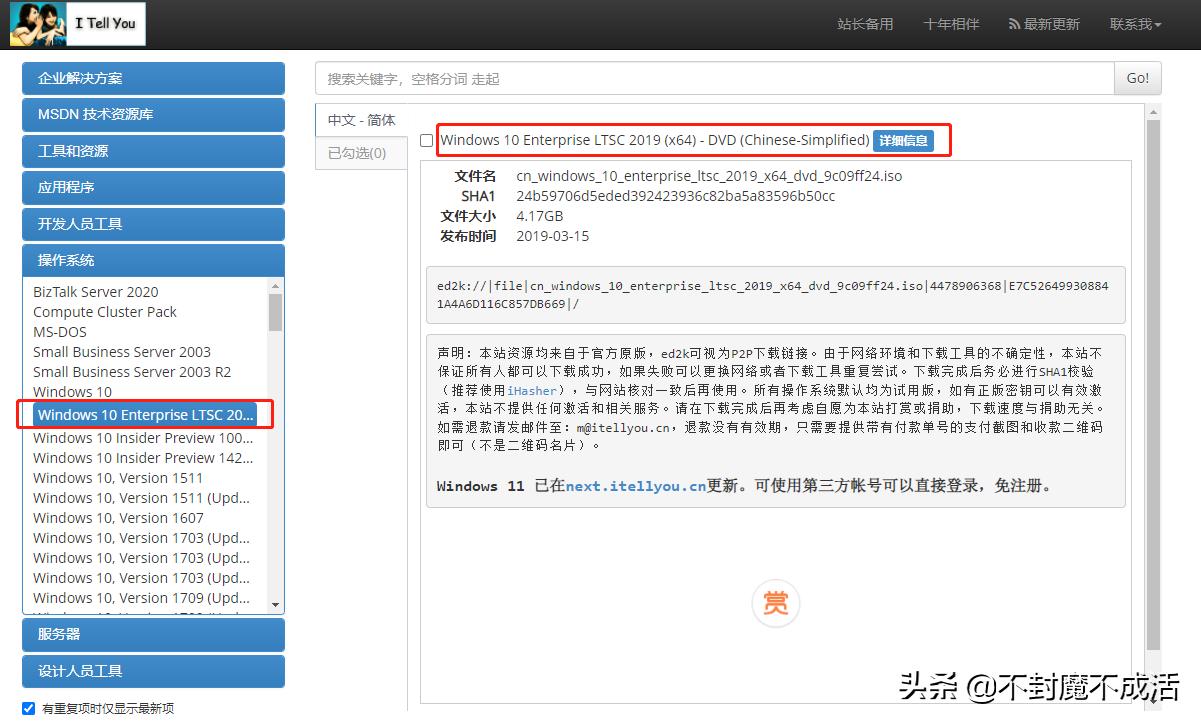Expand the MSDN 技术资源库 category panel
This screenshot has width=1201, height=723.
click(x=153, y=115)
